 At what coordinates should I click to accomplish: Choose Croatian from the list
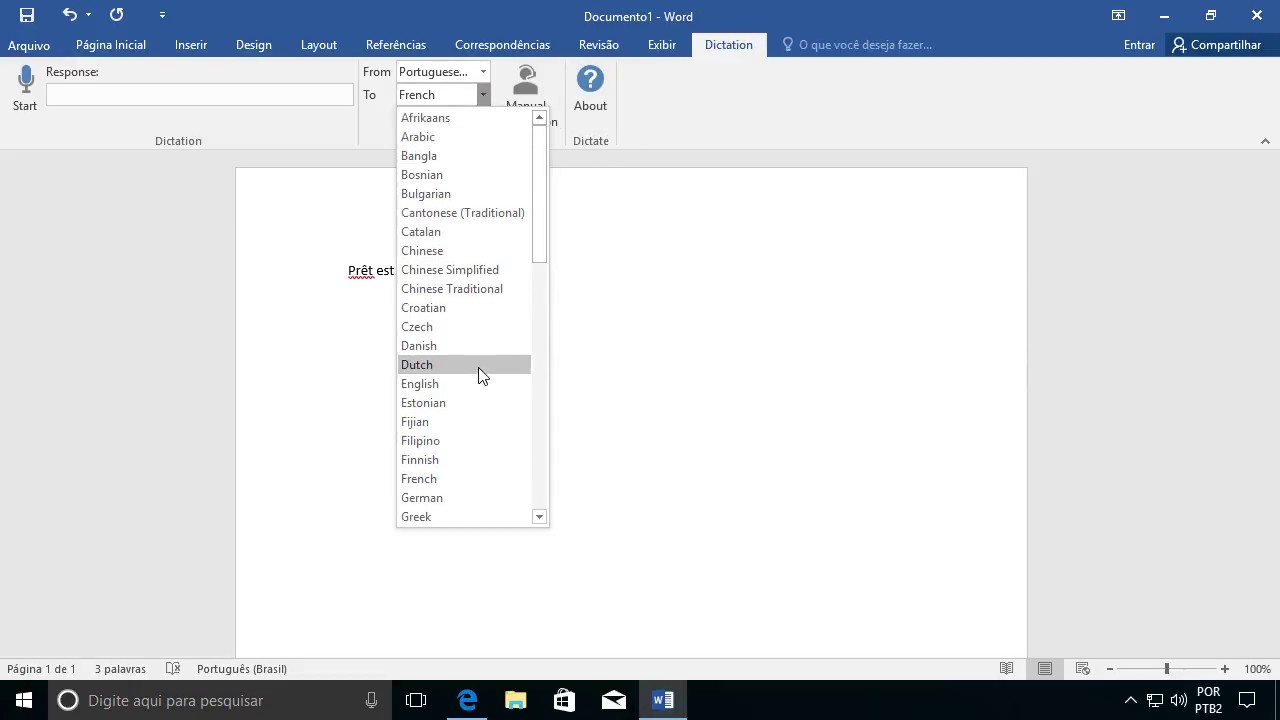(x=464, y=308)
